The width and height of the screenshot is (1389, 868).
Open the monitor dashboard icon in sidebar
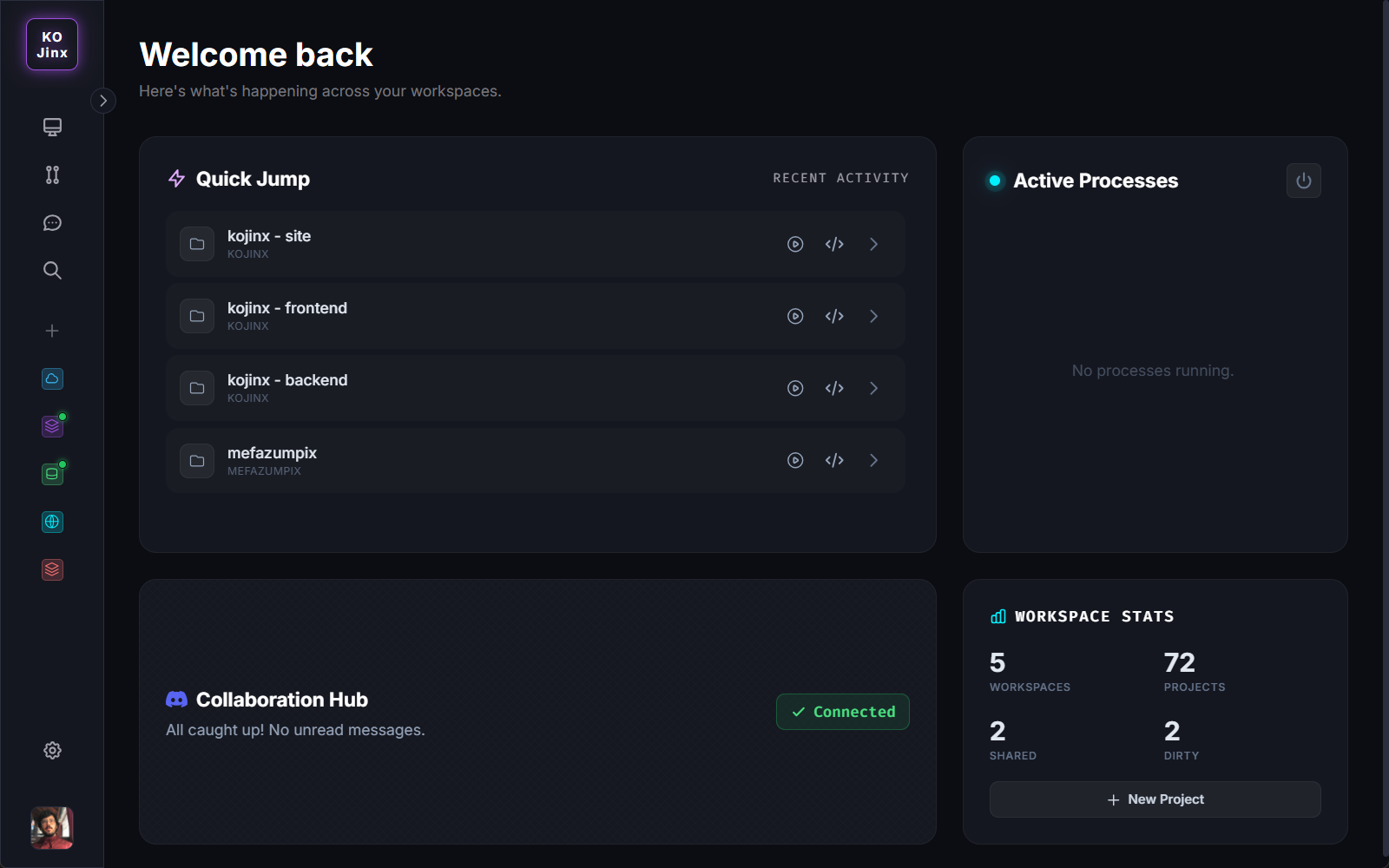pyautogui.click(x=52, y=128)
